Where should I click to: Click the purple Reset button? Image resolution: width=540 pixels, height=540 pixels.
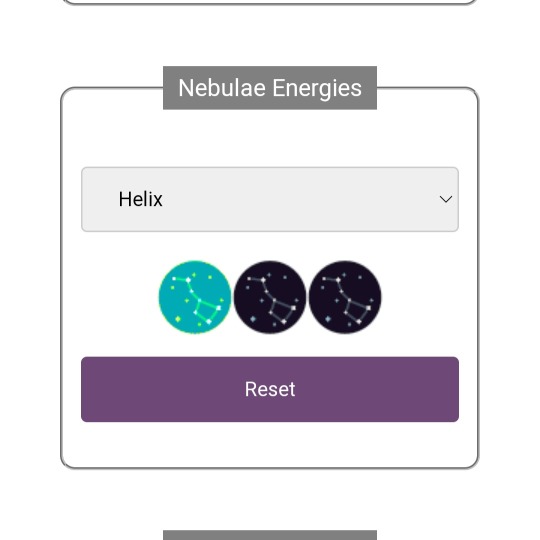pyautogui.click(x=270, y=389)
